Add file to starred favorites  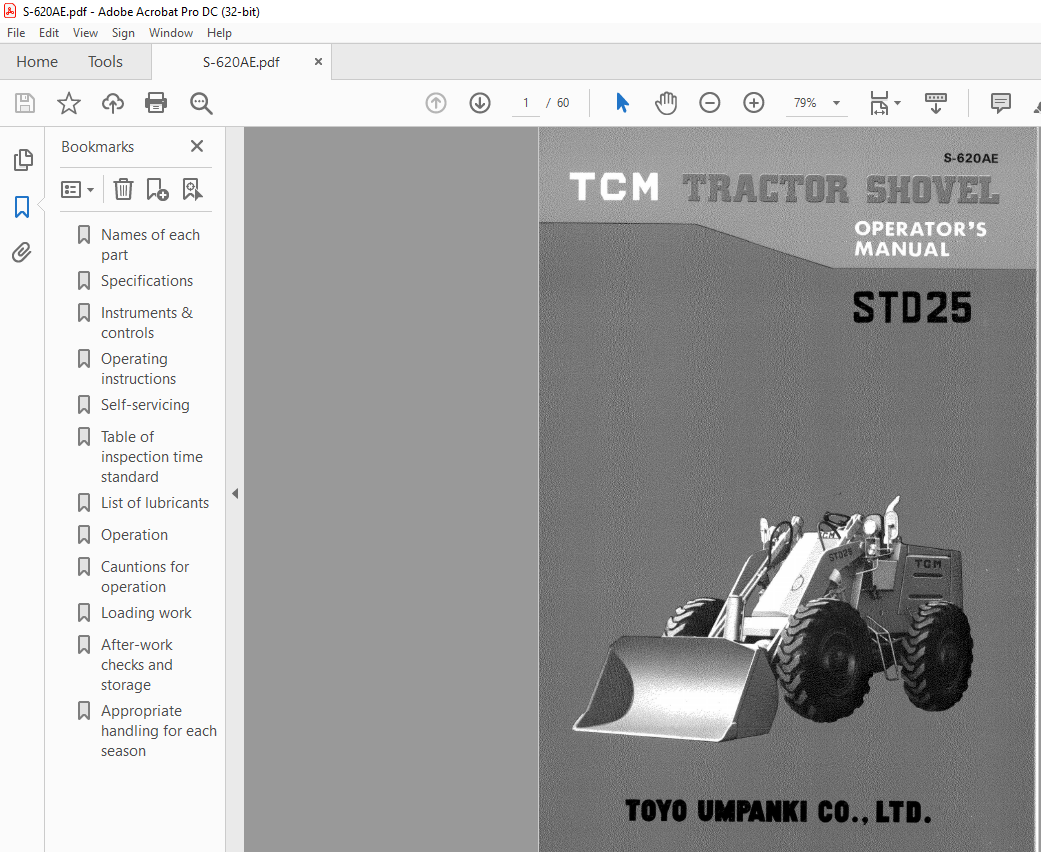coord(68,103)
